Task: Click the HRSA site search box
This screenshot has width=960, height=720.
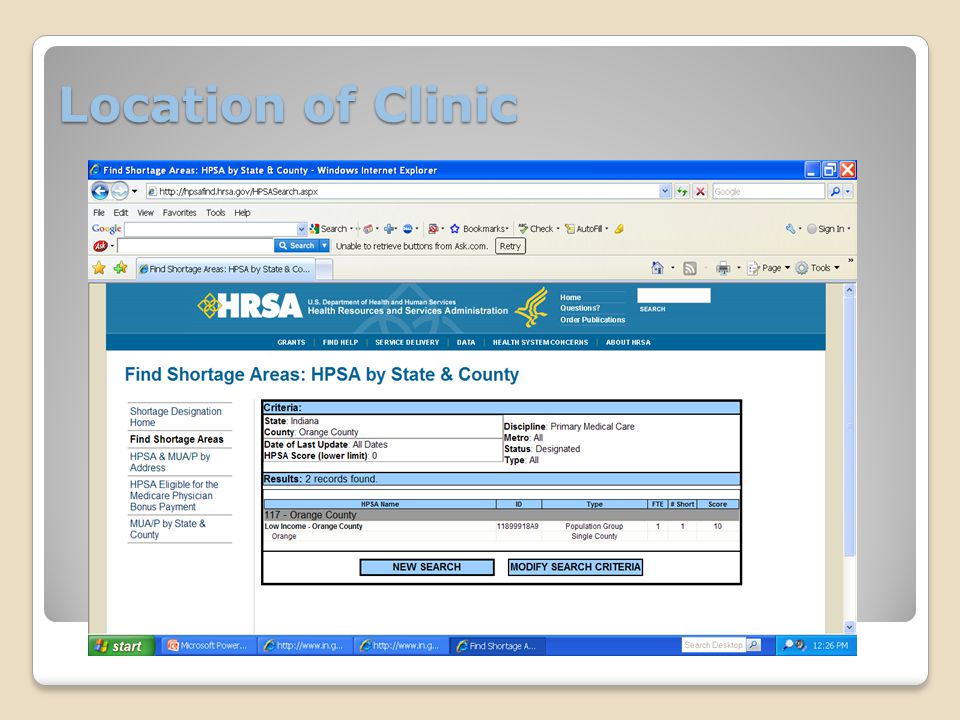Action: tap(673, 296)
